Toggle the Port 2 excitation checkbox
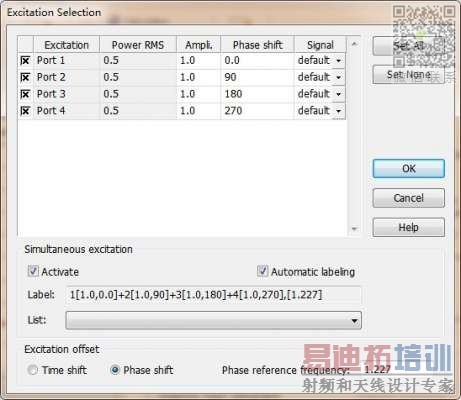461x400 pixels. 25,77
